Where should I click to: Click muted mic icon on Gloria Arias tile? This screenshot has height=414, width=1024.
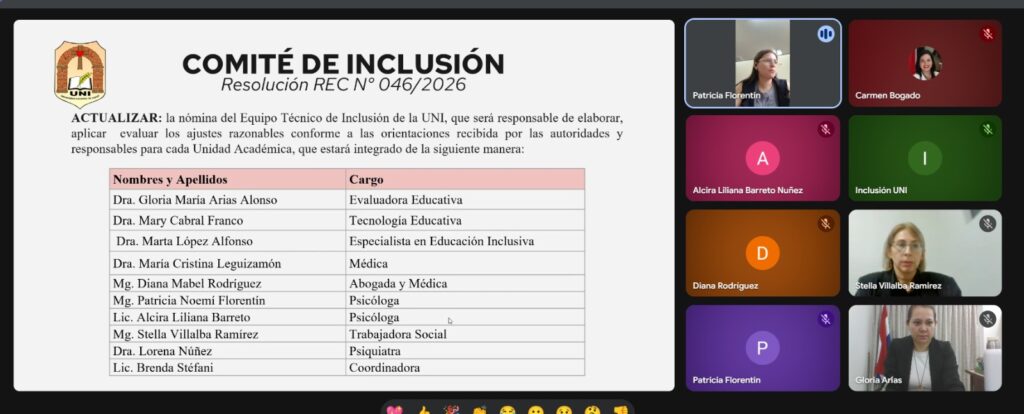pyautogui.click(x=987, y=319)
